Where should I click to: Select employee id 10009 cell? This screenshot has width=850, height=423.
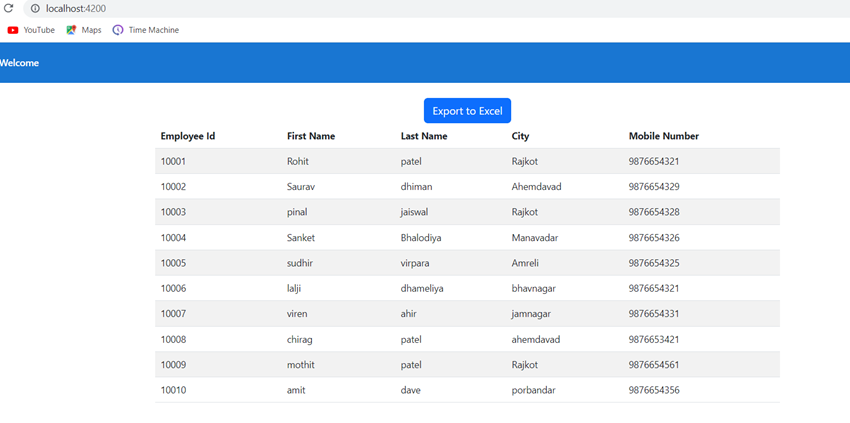(x=173, y=364)
